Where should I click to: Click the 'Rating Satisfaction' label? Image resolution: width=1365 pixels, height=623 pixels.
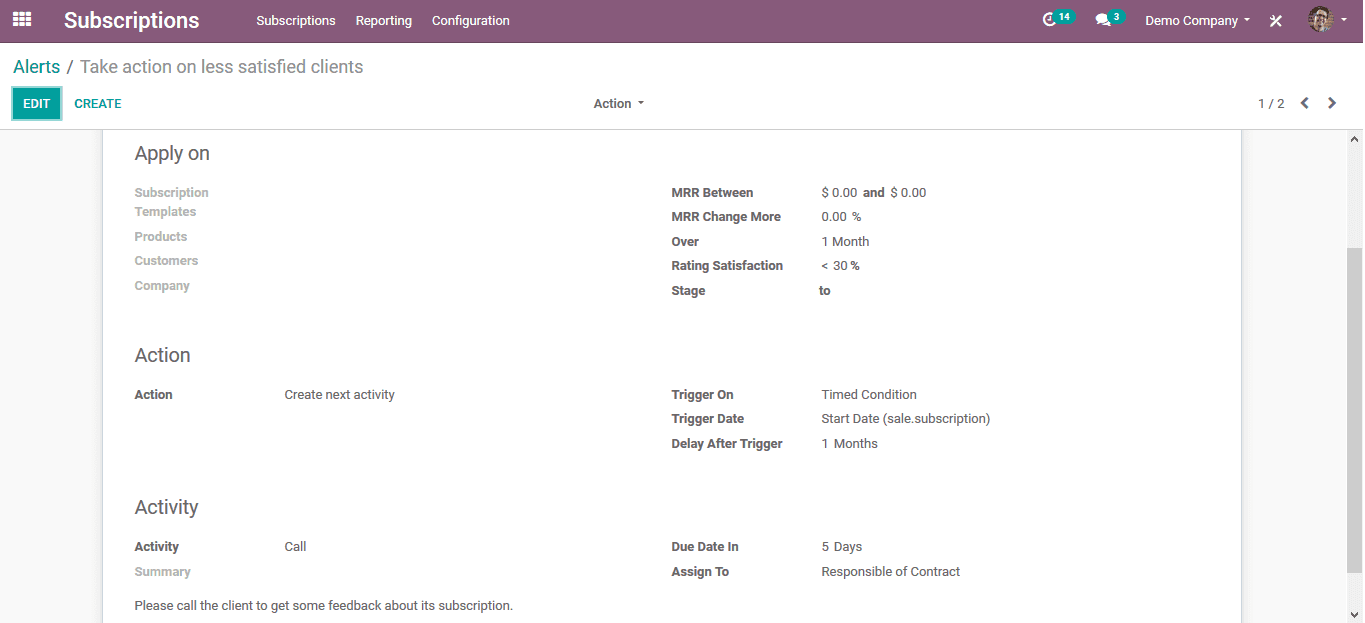point(728,266)
